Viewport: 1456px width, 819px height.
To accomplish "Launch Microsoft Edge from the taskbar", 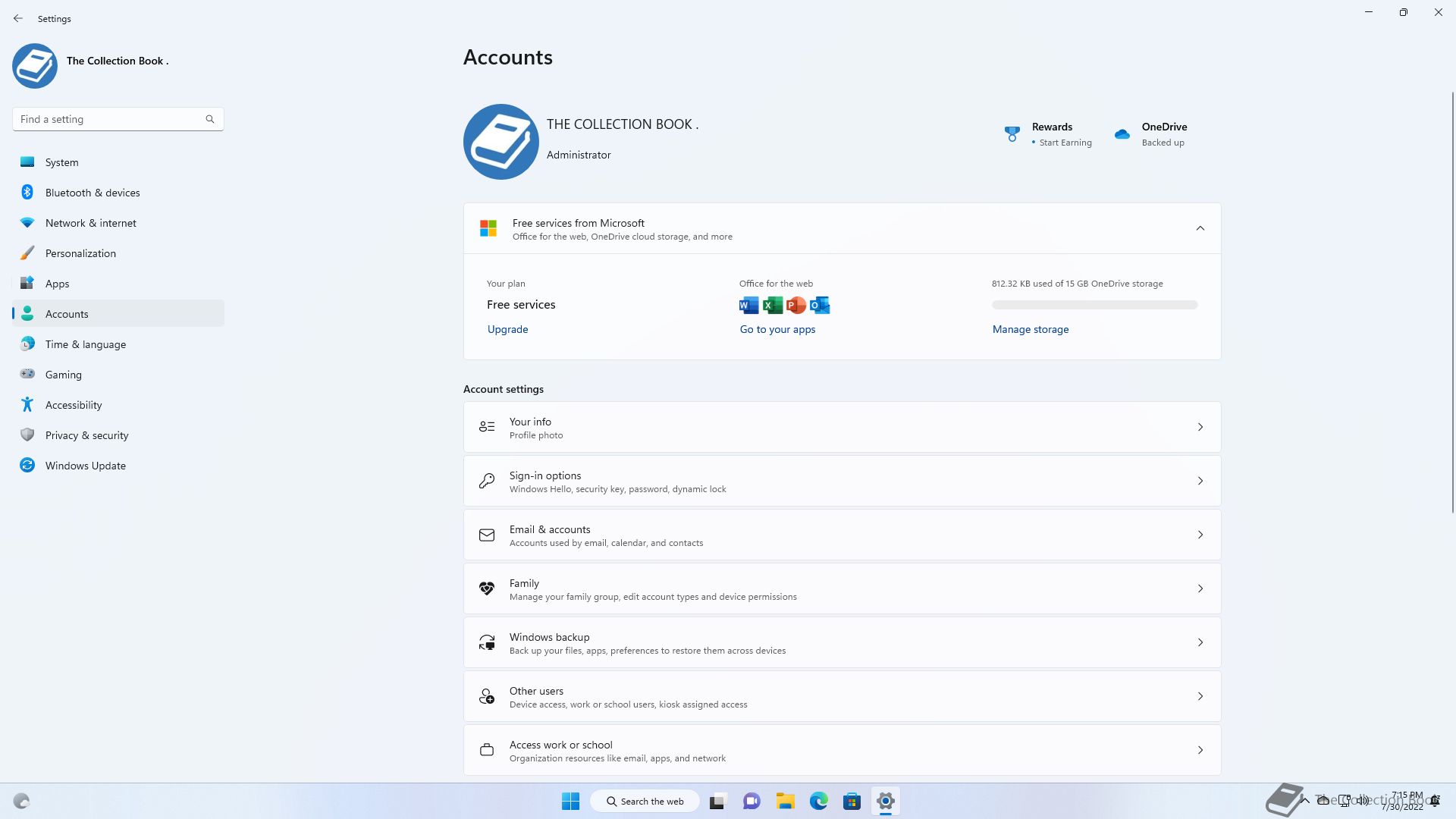I will (818, 801).
